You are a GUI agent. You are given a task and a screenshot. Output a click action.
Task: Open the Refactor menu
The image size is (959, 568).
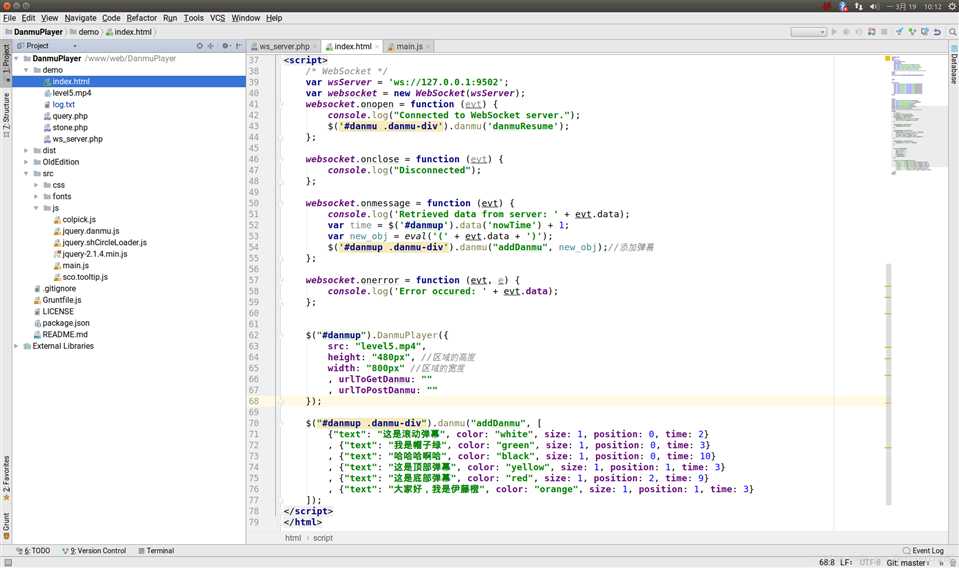[x=141, y=18]
